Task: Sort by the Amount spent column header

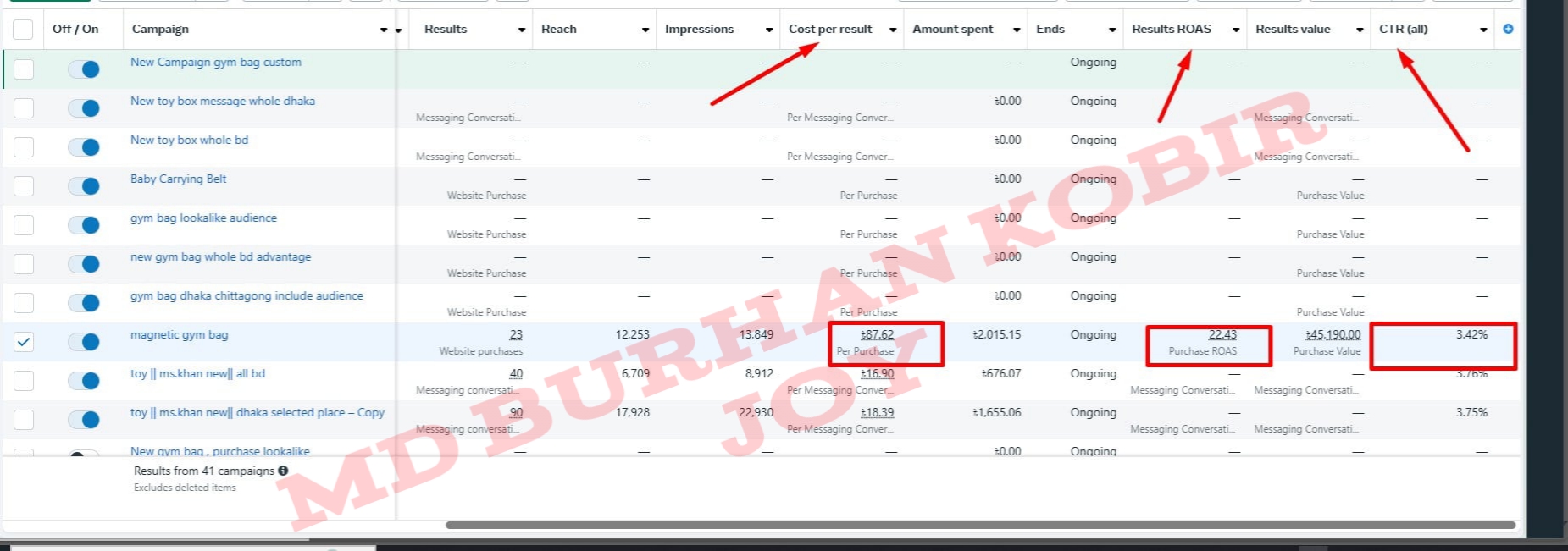Action: click(952, 29)
